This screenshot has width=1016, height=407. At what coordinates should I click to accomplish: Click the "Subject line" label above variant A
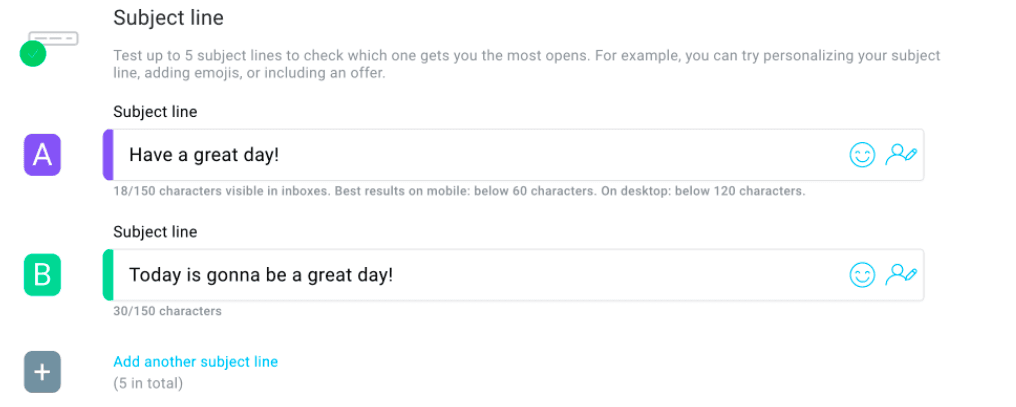tap(155, 112)
